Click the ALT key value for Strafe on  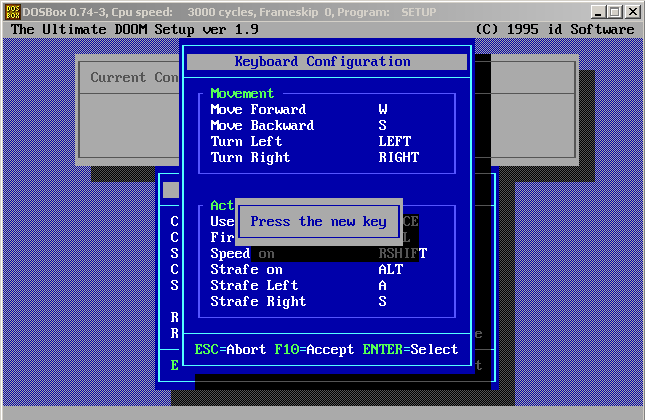point(390,269)
